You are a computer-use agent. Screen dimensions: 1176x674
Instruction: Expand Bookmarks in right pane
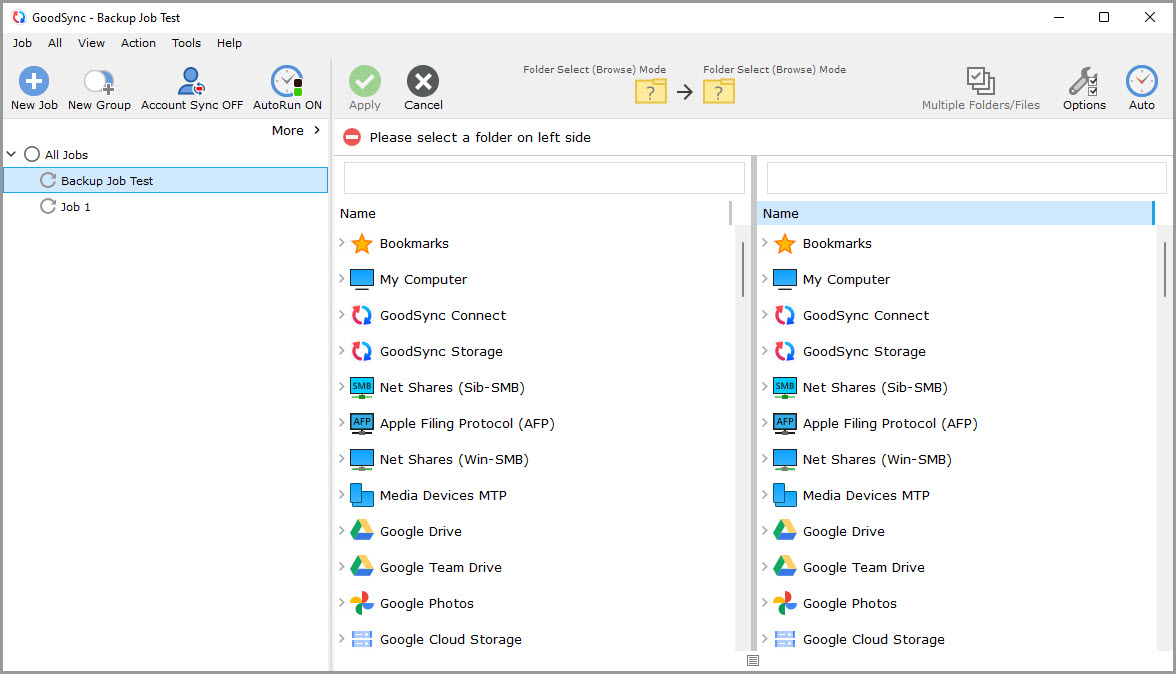click(764, 243)
